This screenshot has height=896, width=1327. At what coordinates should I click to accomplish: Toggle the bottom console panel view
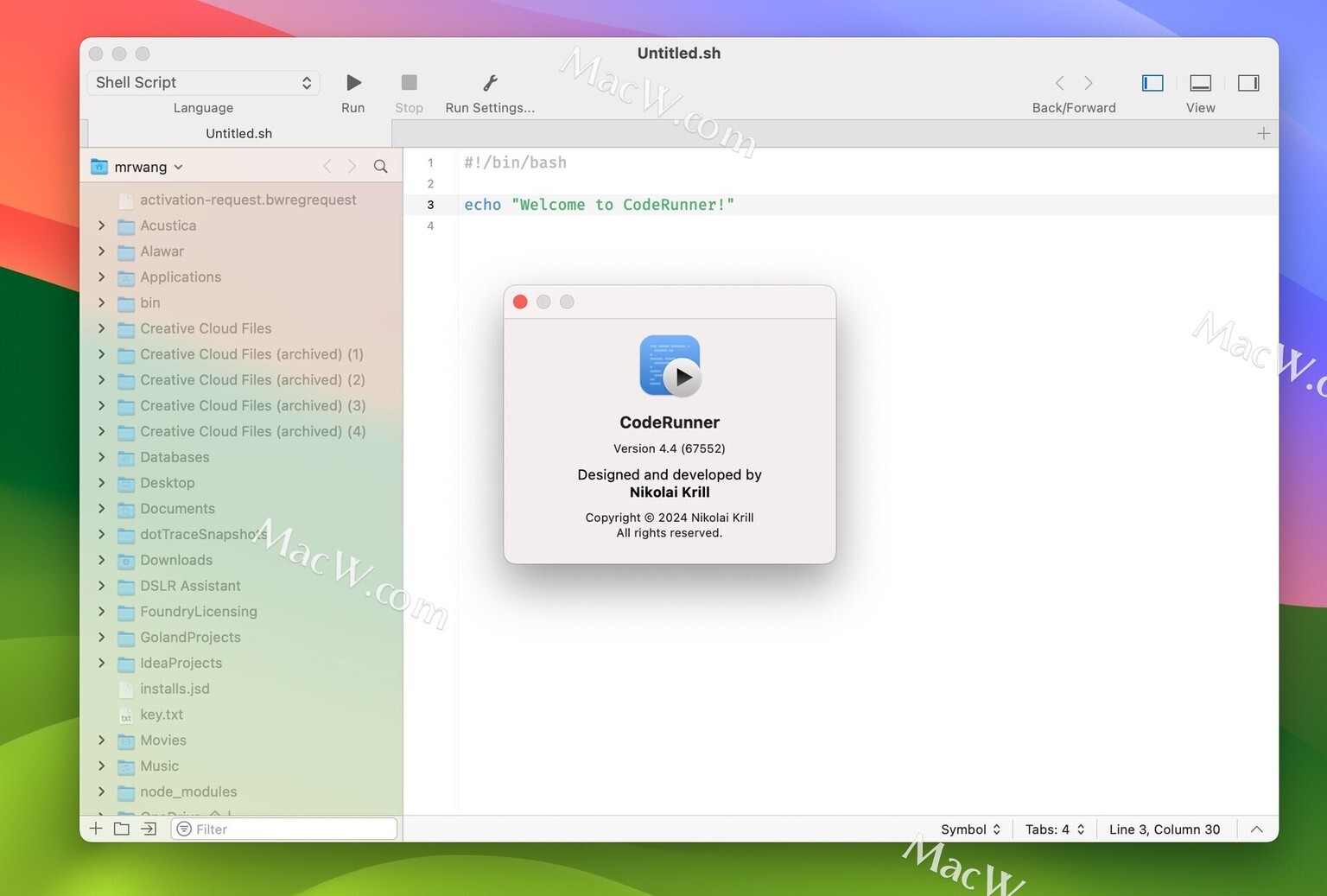point(1200,83)
